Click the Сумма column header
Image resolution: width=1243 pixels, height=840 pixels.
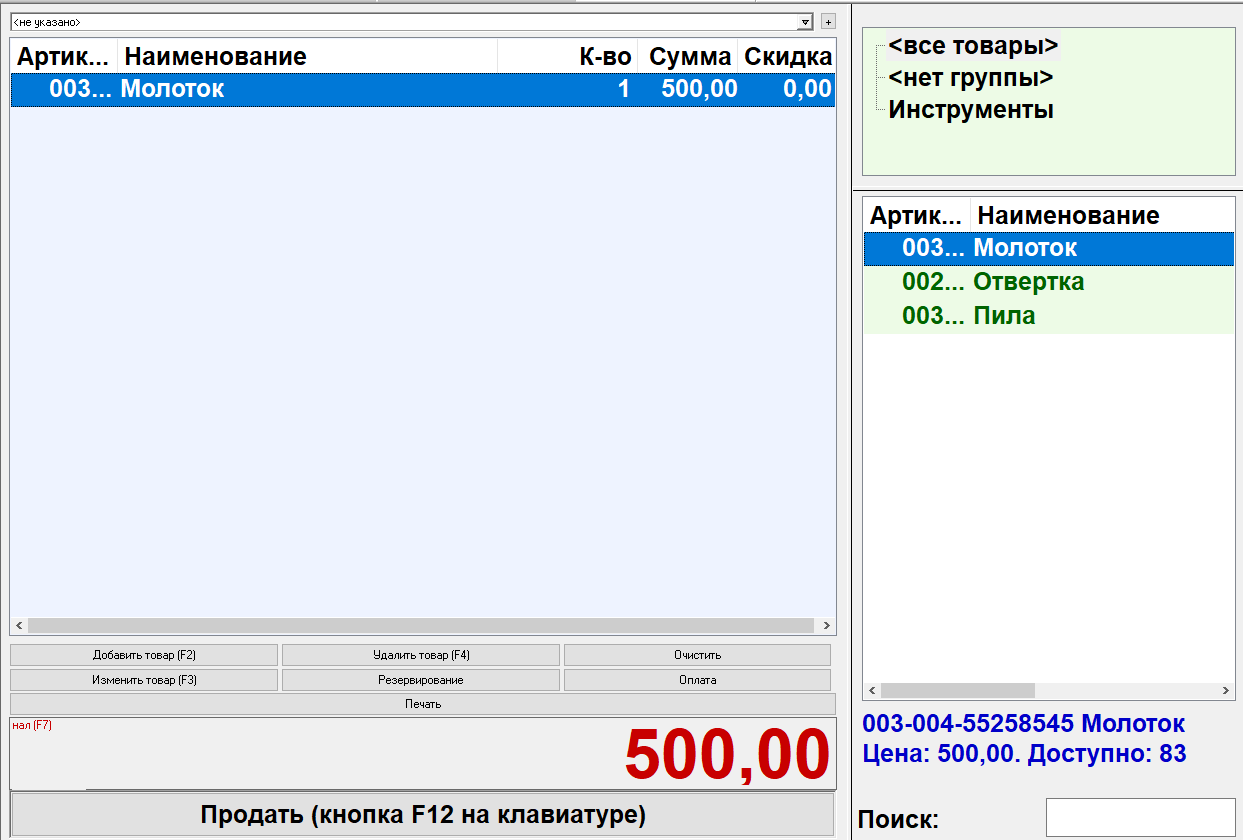(688, 56)
